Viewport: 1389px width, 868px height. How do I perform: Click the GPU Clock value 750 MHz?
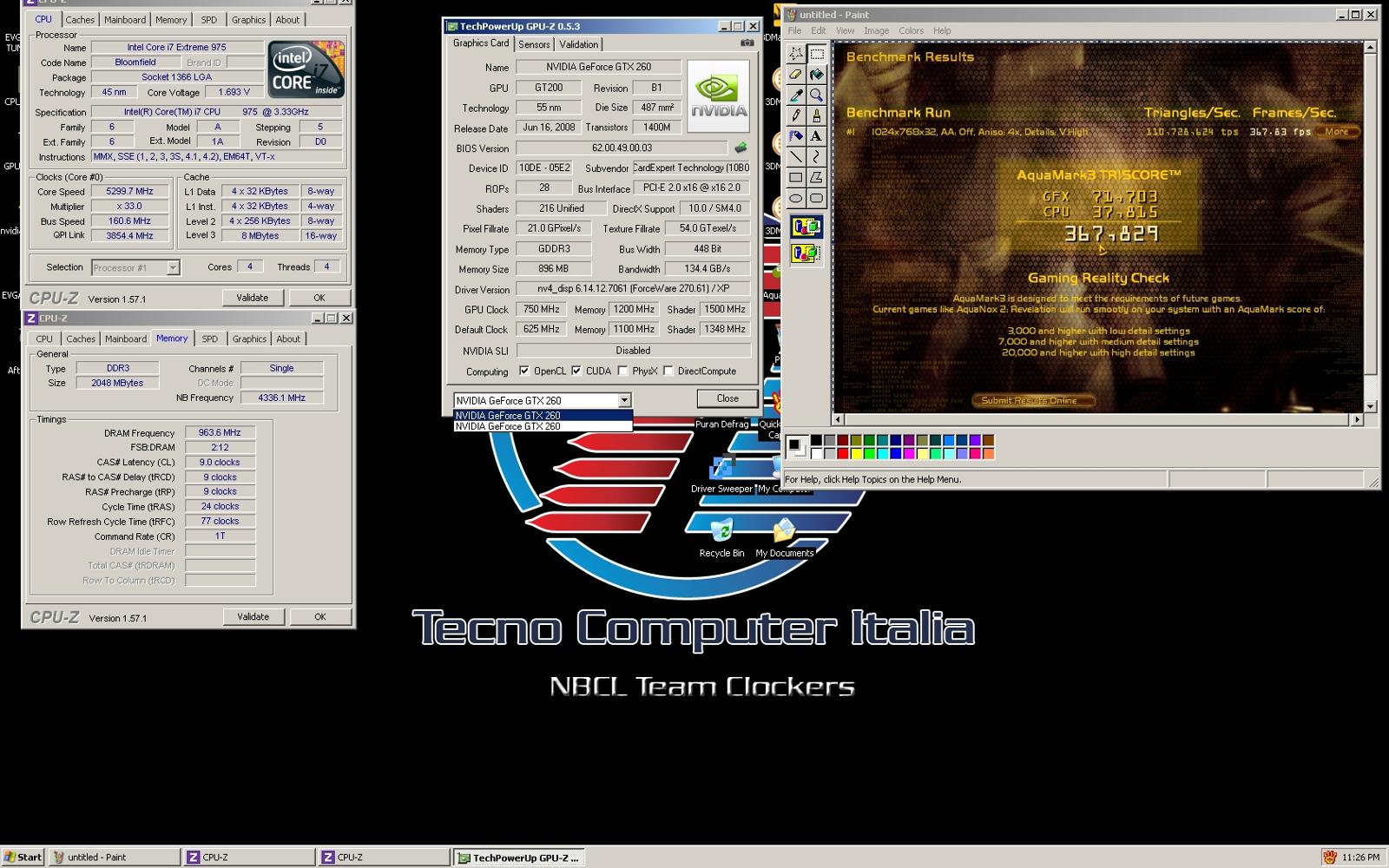pyautogui.click(x=541, y=309)
